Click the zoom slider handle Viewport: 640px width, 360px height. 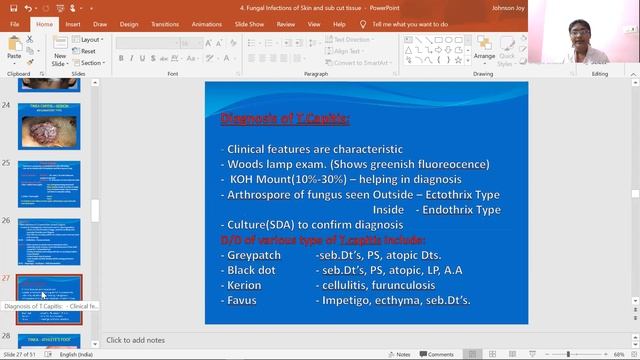568,354
